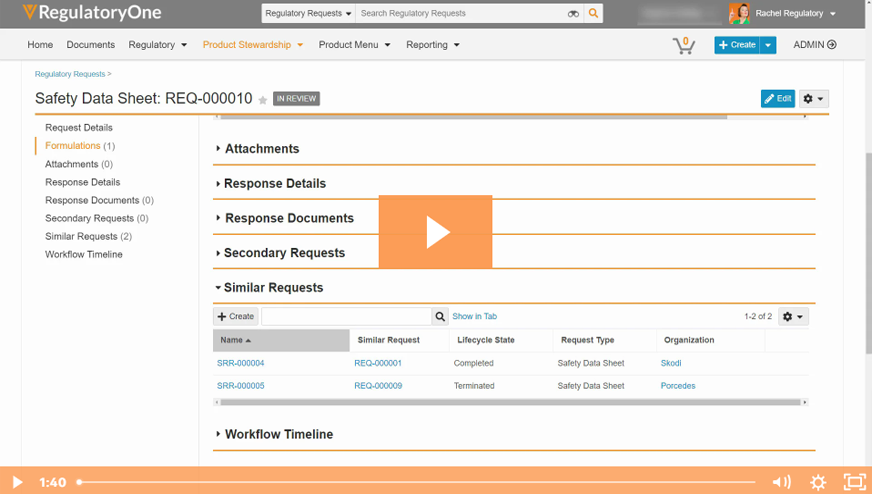The width and height of the screenshot is (872, 494).
Task: Open similar request REQ-000009
Action: coord(378,386)
